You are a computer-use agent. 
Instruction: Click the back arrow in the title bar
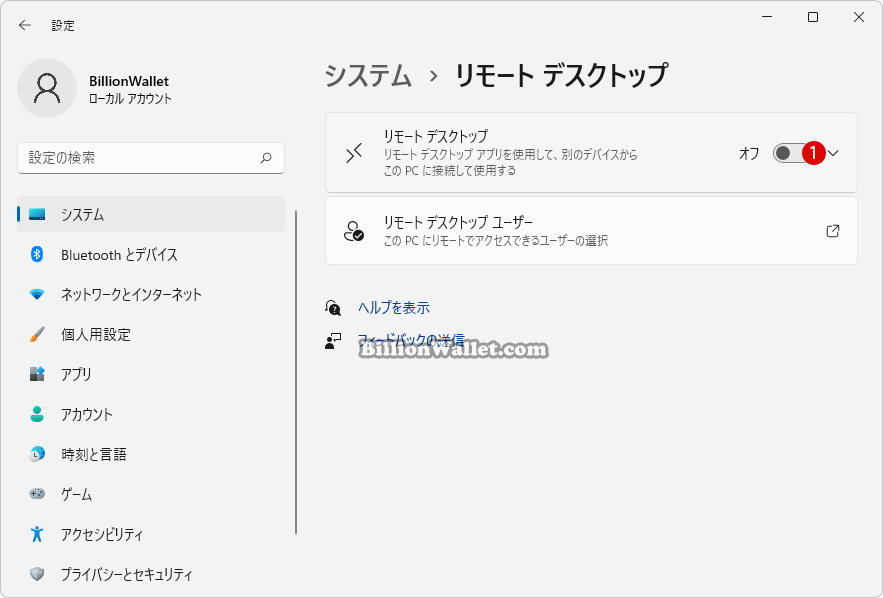(24, 25)
